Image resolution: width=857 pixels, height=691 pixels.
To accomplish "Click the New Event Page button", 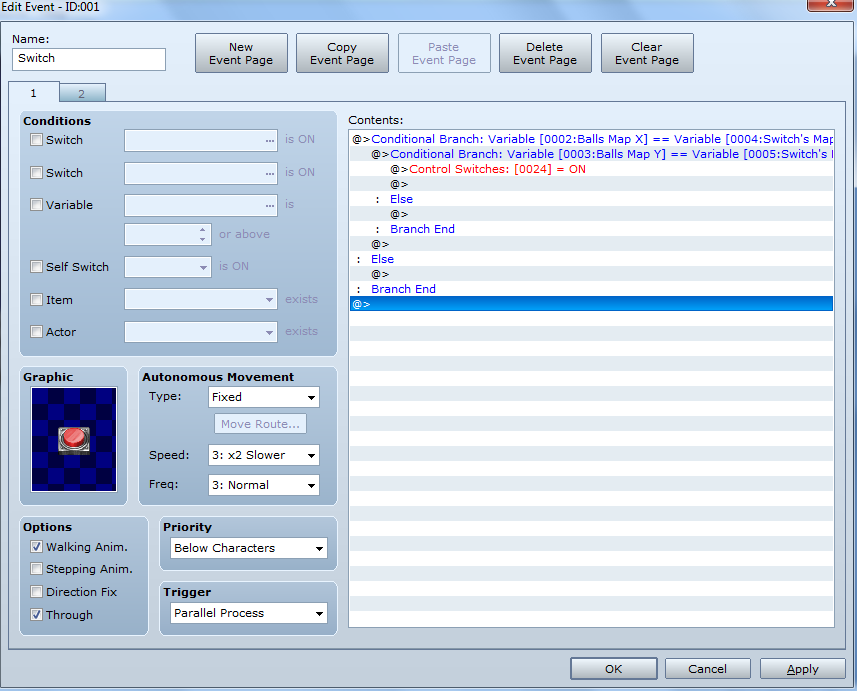I will (241, 54).
